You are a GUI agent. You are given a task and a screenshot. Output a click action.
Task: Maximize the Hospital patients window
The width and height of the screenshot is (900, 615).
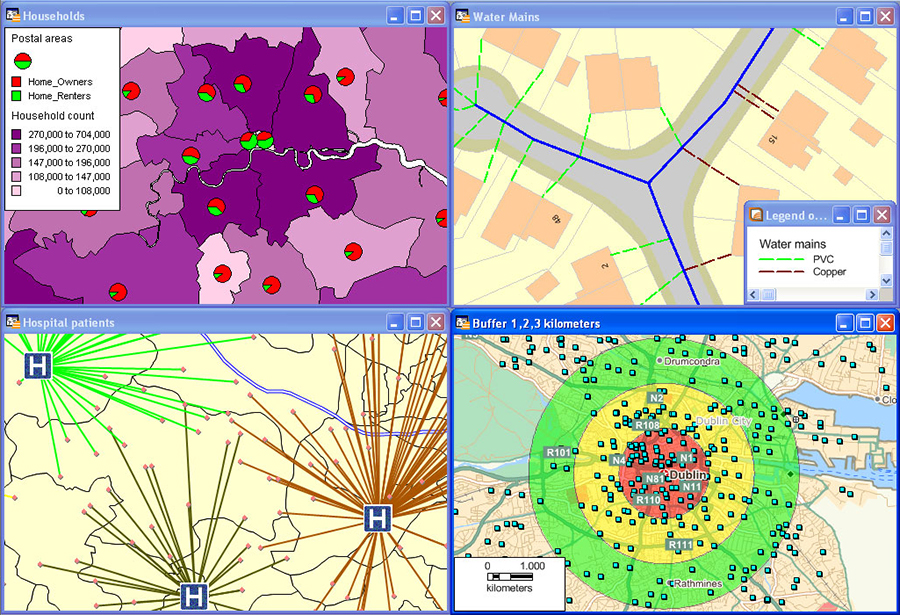pos(416,322)
